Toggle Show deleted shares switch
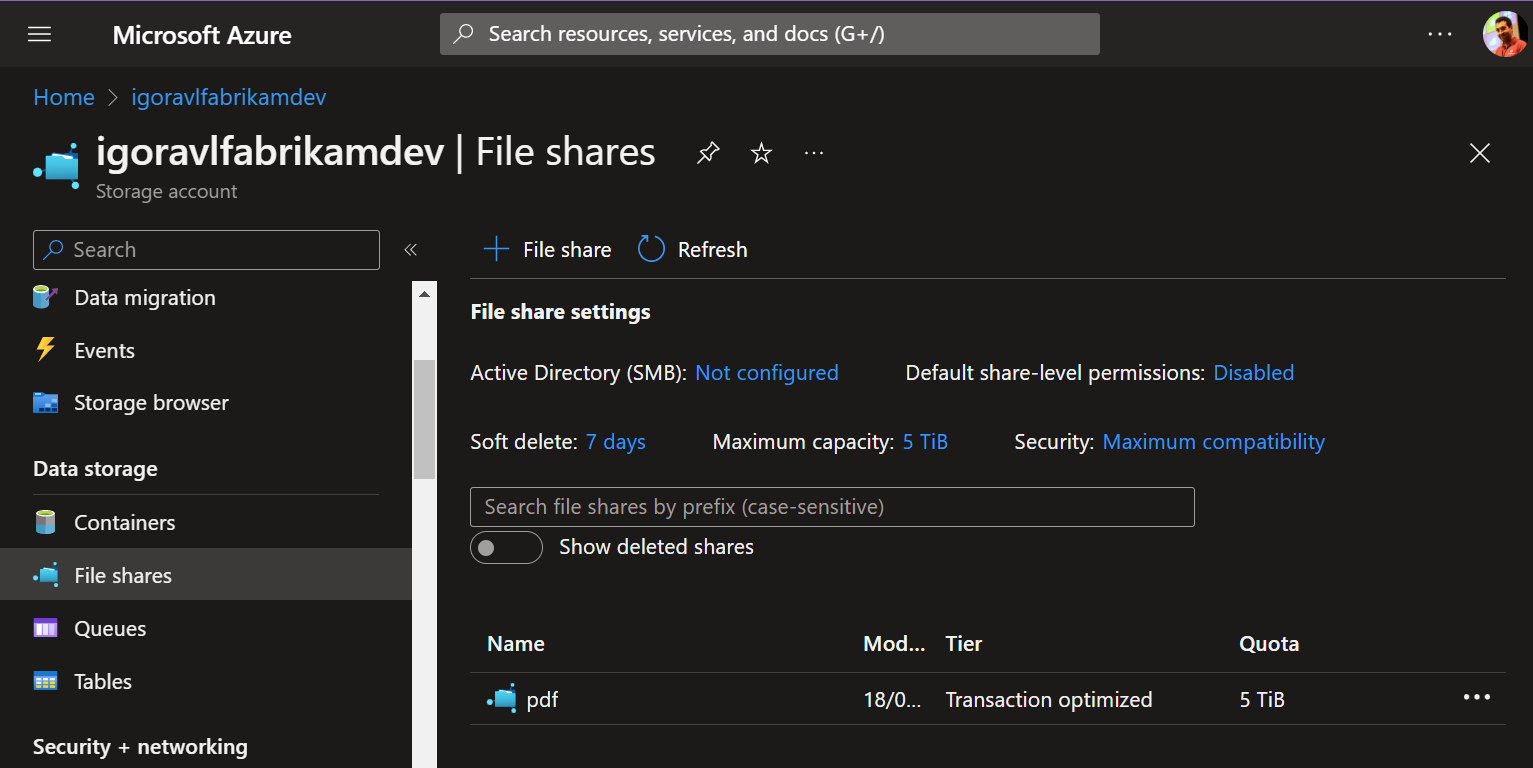Image resolution: width=1533 pixels, height=768 pixels. coord(506,547)
